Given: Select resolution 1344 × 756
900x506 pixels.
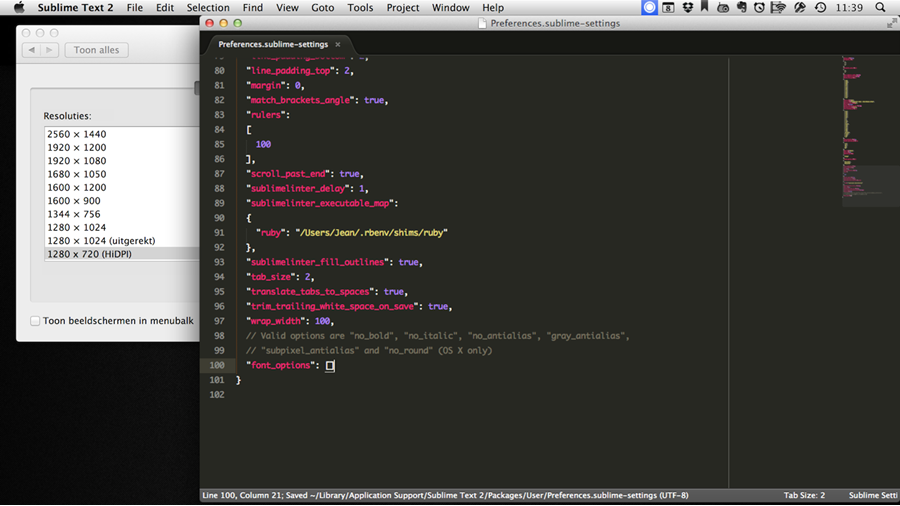Looking at the screenshot, I should click(122, 214).
